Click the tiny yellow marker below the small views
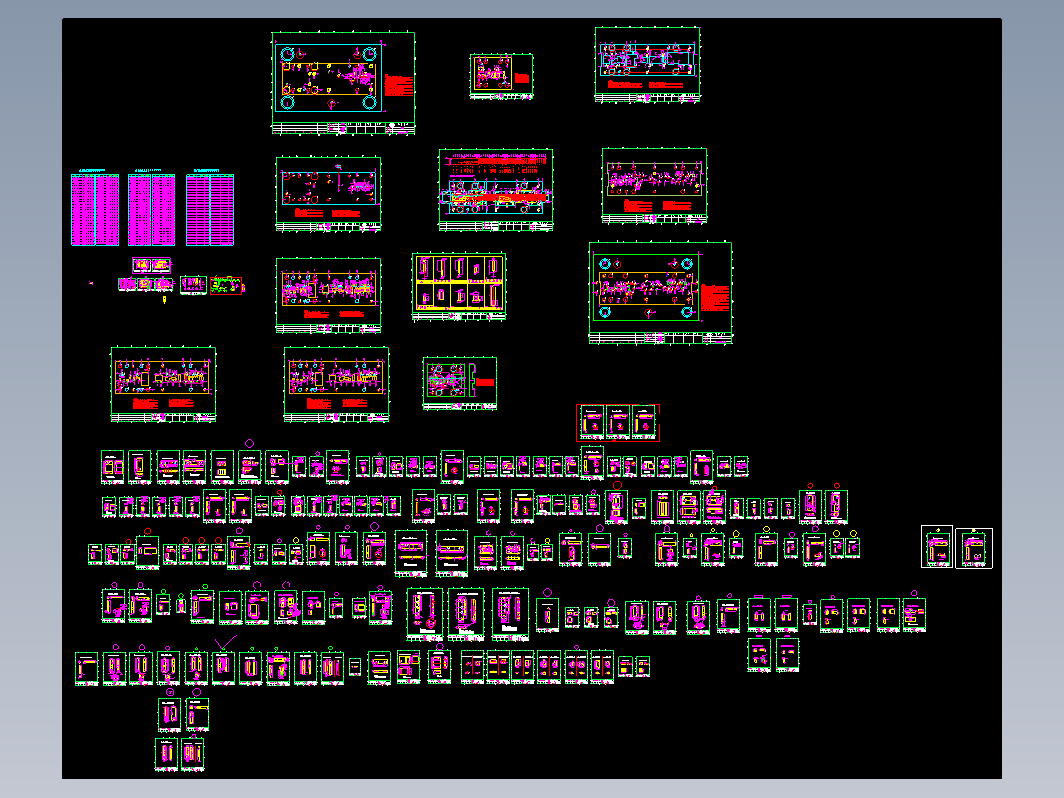 pos(164,299)
